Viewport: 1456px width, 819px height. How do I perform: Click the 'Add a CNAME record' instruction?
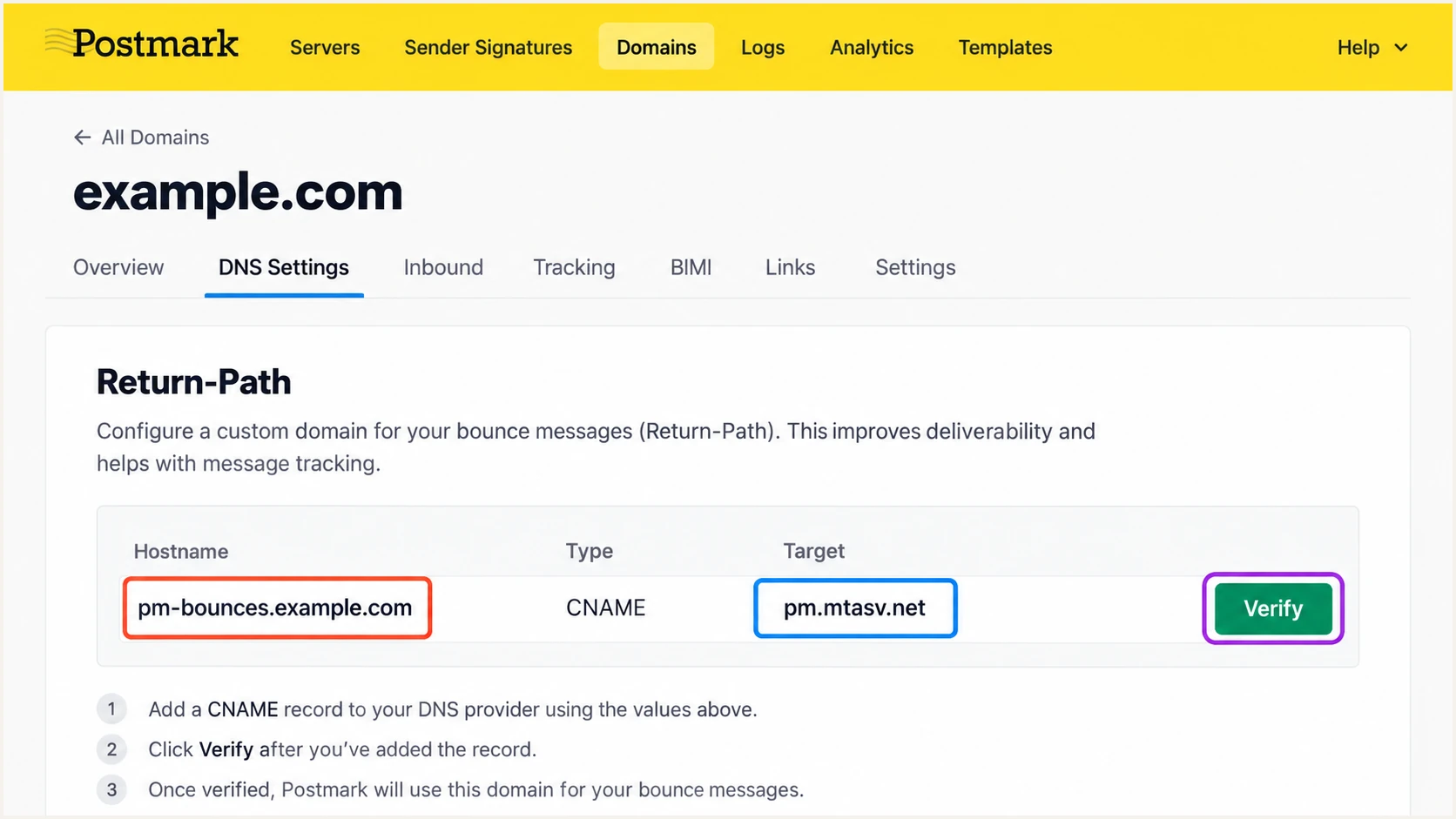452,709
